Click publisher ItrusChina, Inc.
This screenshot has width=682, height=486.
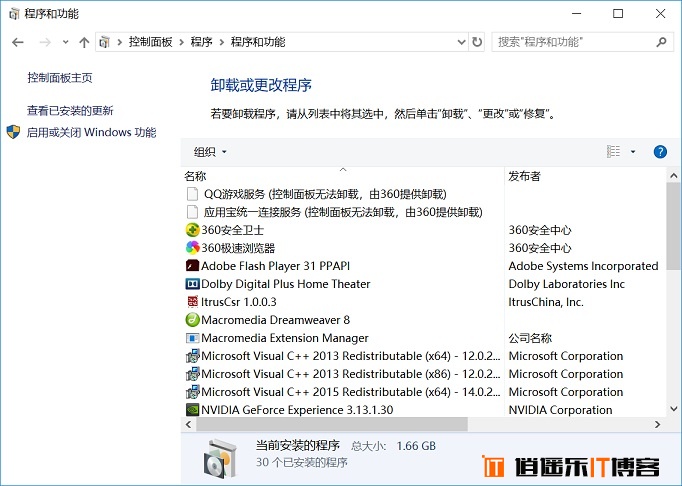coord(546,302)
